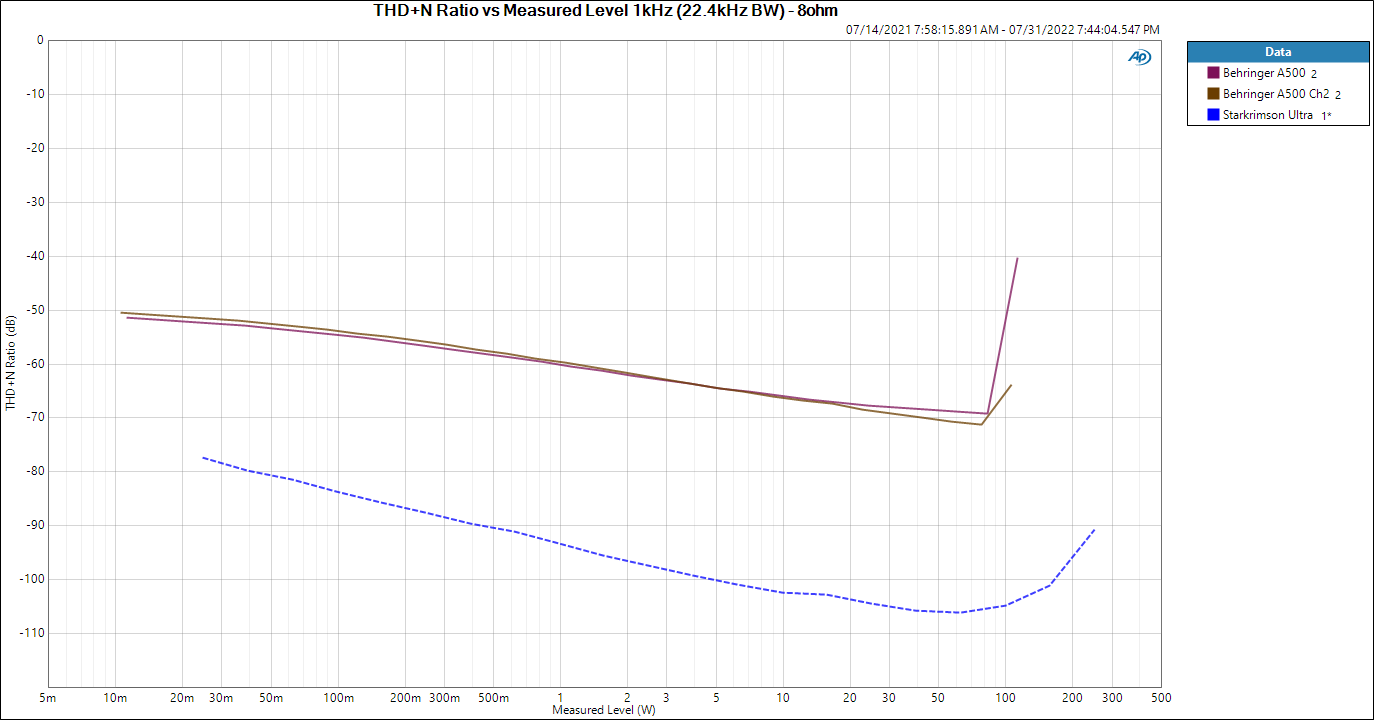Click the peak of the purple Behringer A500 trace

coord(1017,258)
